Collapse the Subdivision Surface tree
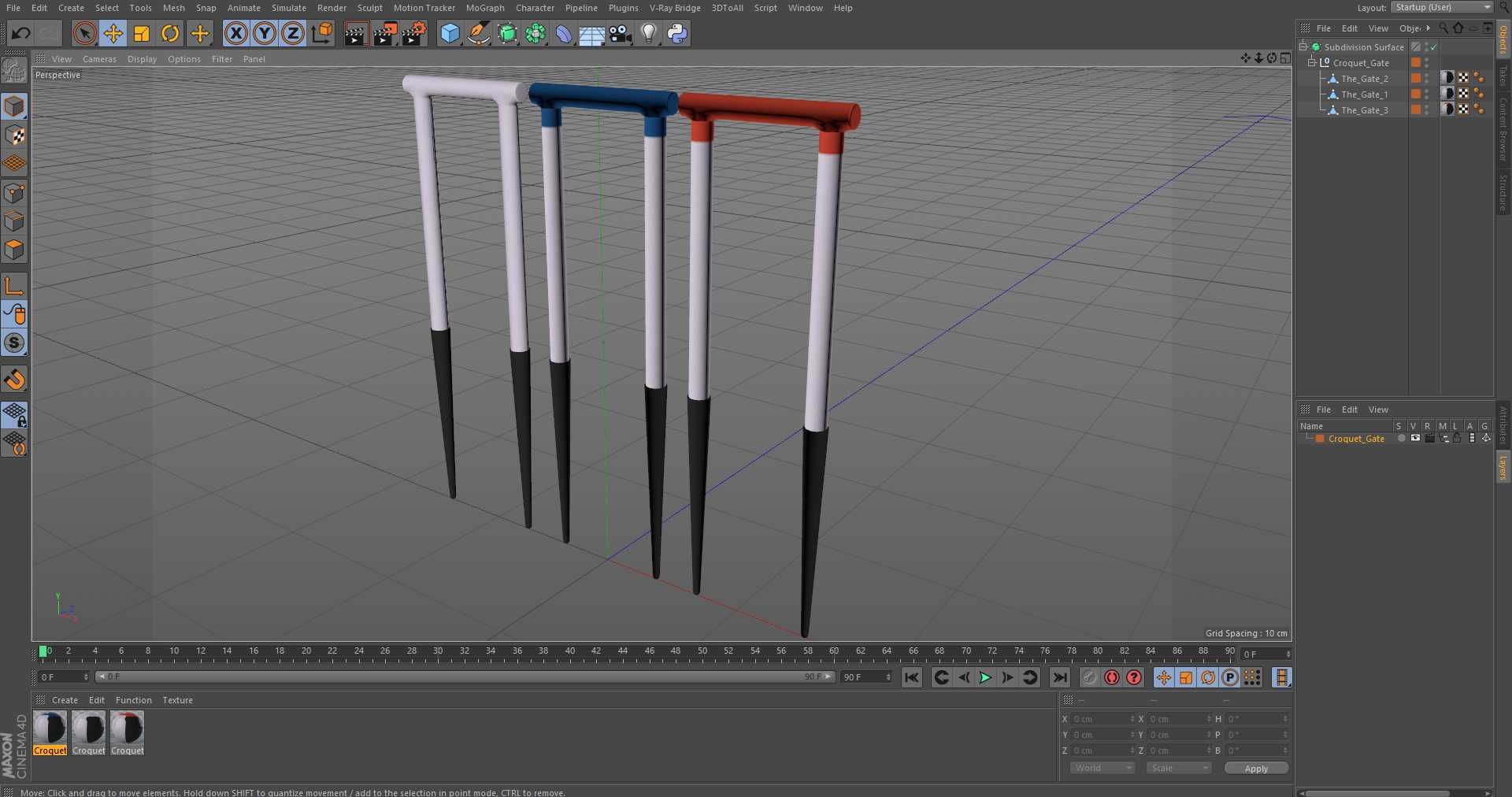 1303,46
